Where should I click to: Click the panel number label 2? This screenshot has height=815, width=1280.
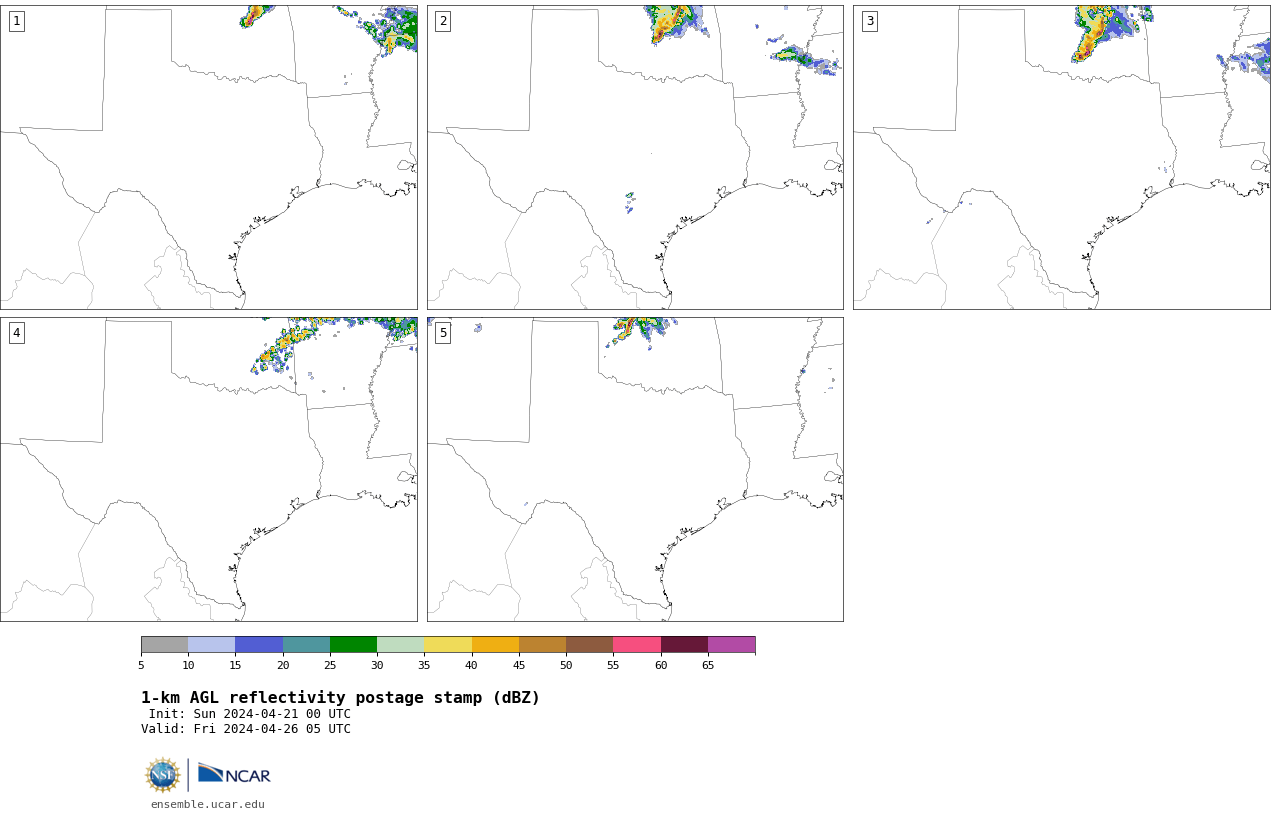pyautogui.click(x=443, y=21)
